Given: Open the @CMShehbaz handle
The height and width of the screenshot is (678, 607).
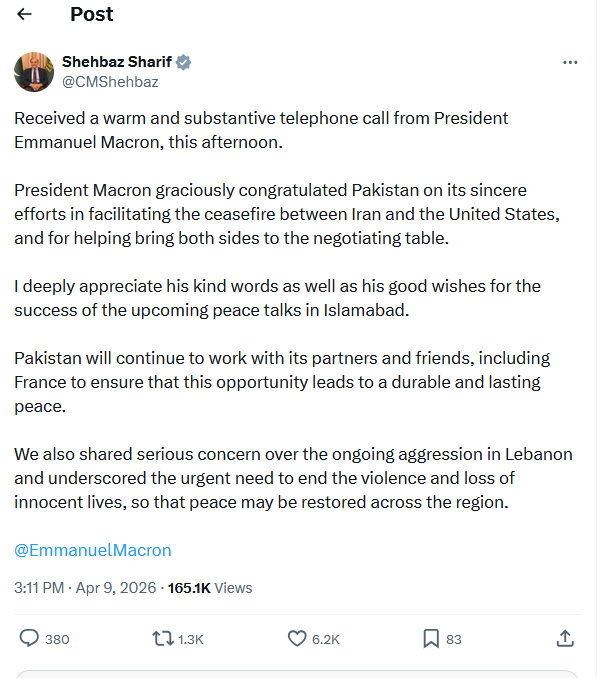Looking at the screenshot, I should (110, 82).
